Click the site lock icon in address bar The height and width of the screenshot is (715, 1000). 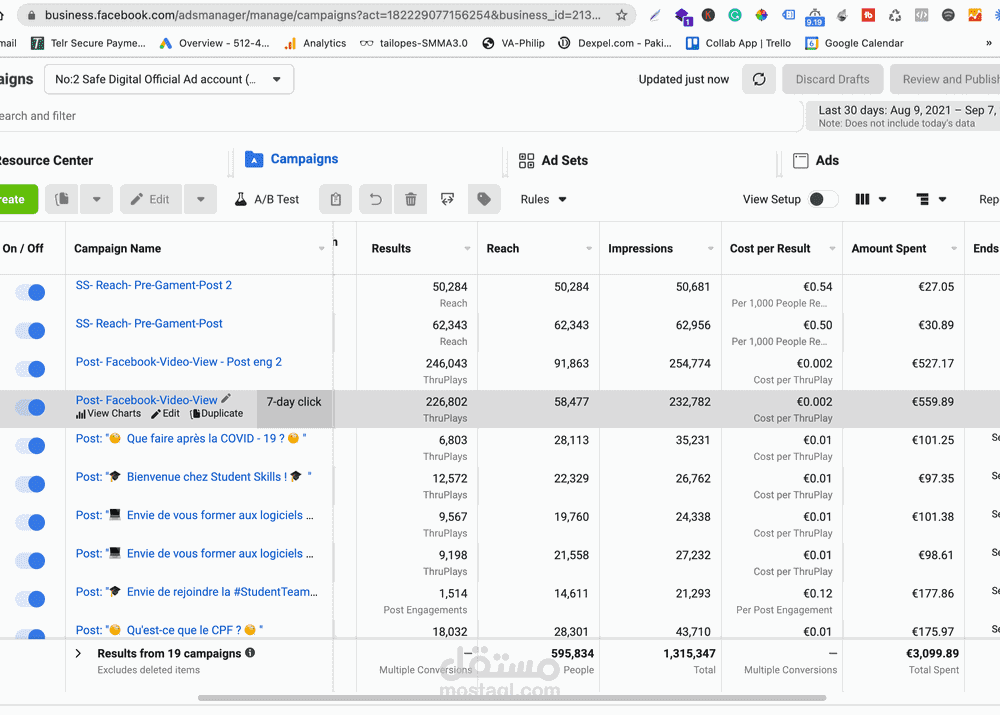pos(32,15)
